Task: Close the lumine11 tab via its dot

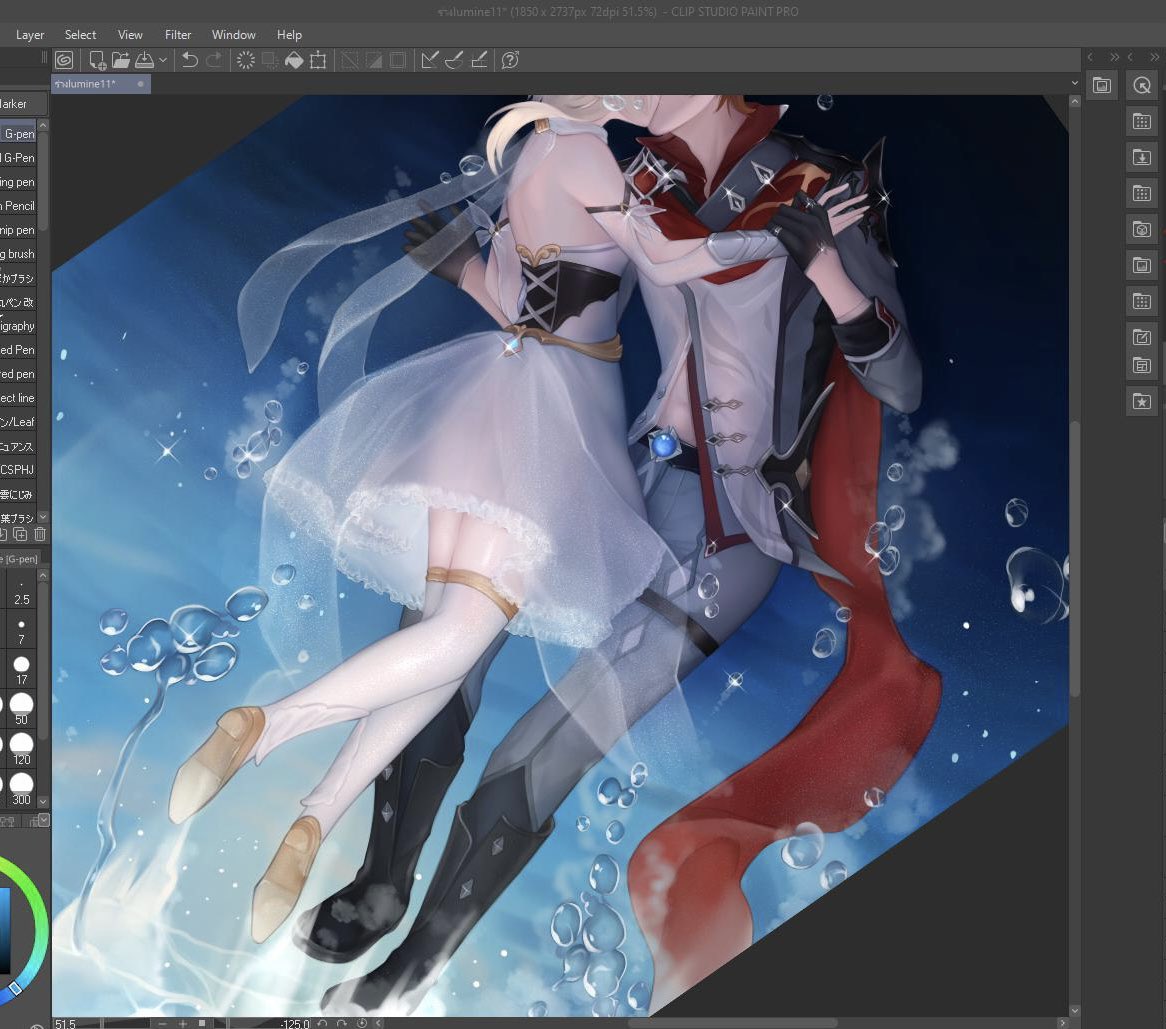Action: (x=141, y=84)
